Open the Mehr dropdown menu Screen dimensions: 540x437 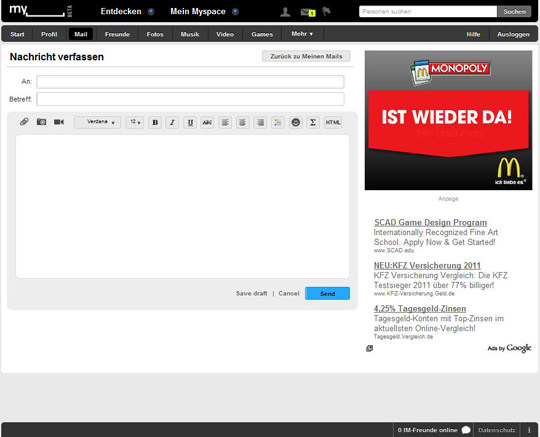(x=302, y=34)
